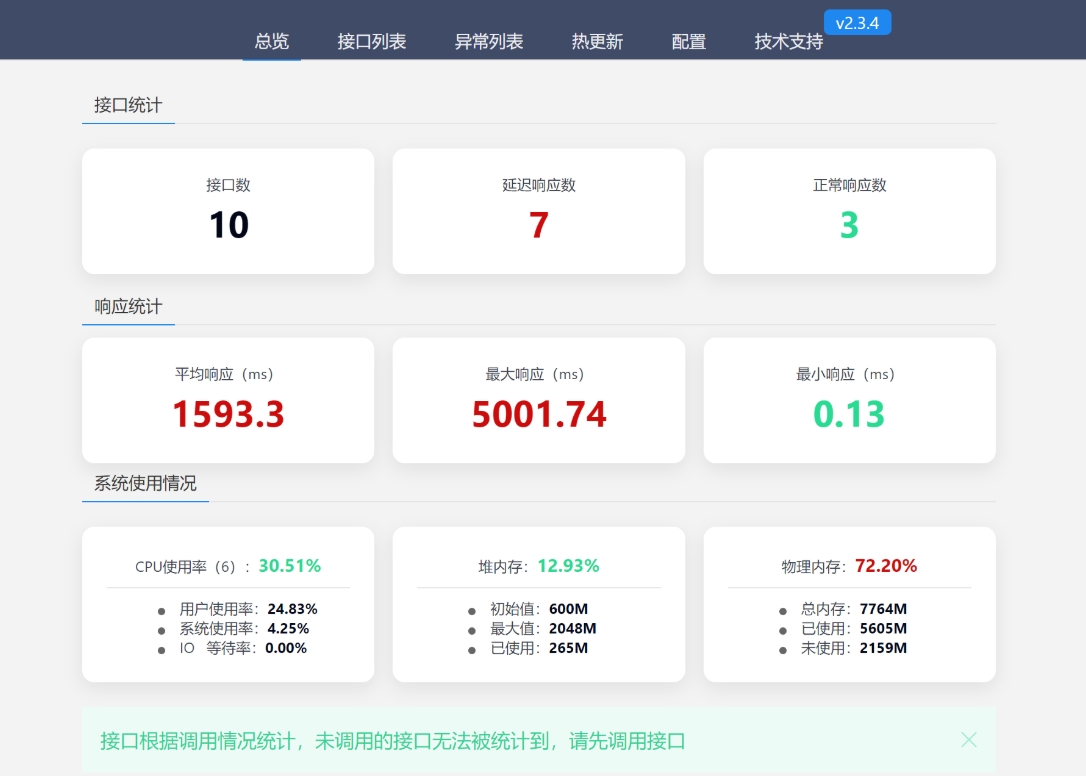Viewport: 1086px width, 776px height.
Task: Click the 系统使用情况 section header
Action: tap(145, 484)
